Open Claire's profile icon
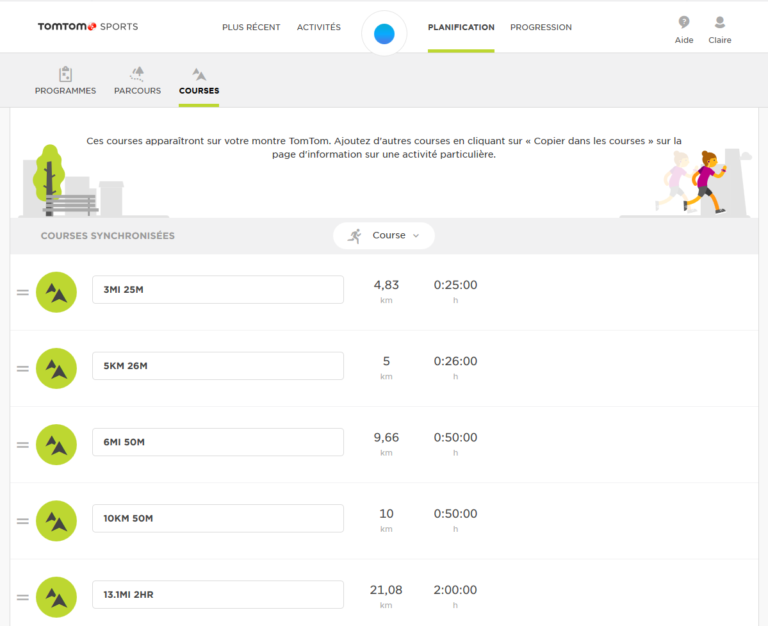 click(x=720, y=22)
